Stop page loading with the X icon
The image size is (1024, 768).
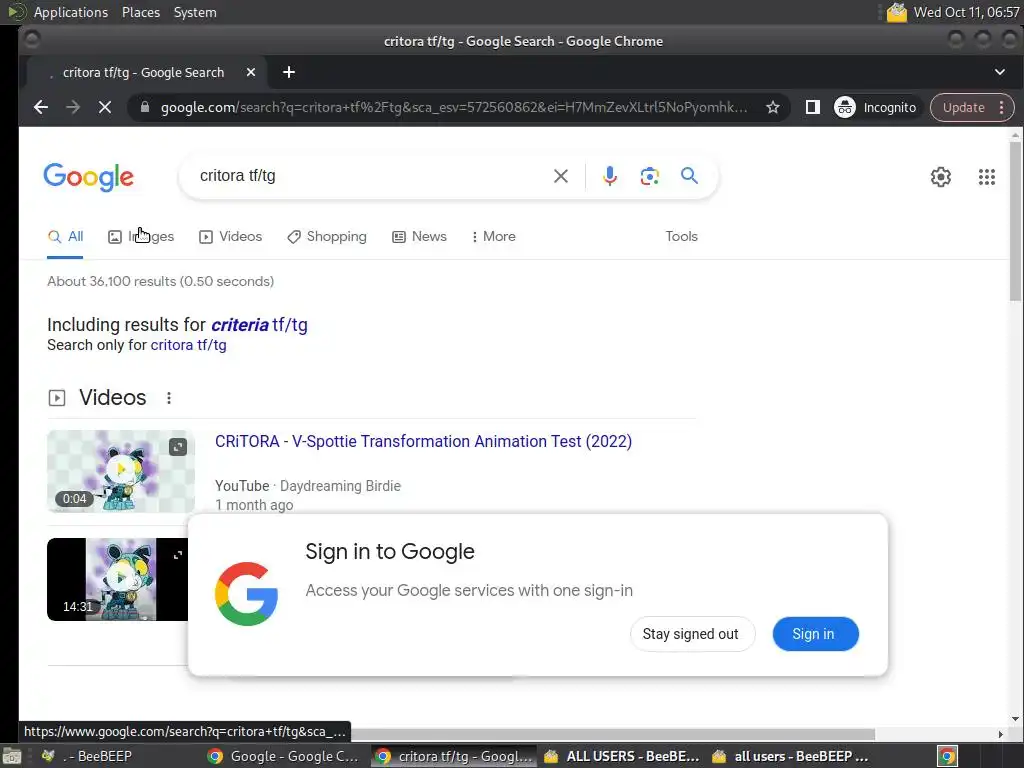[x=104, y=107]
